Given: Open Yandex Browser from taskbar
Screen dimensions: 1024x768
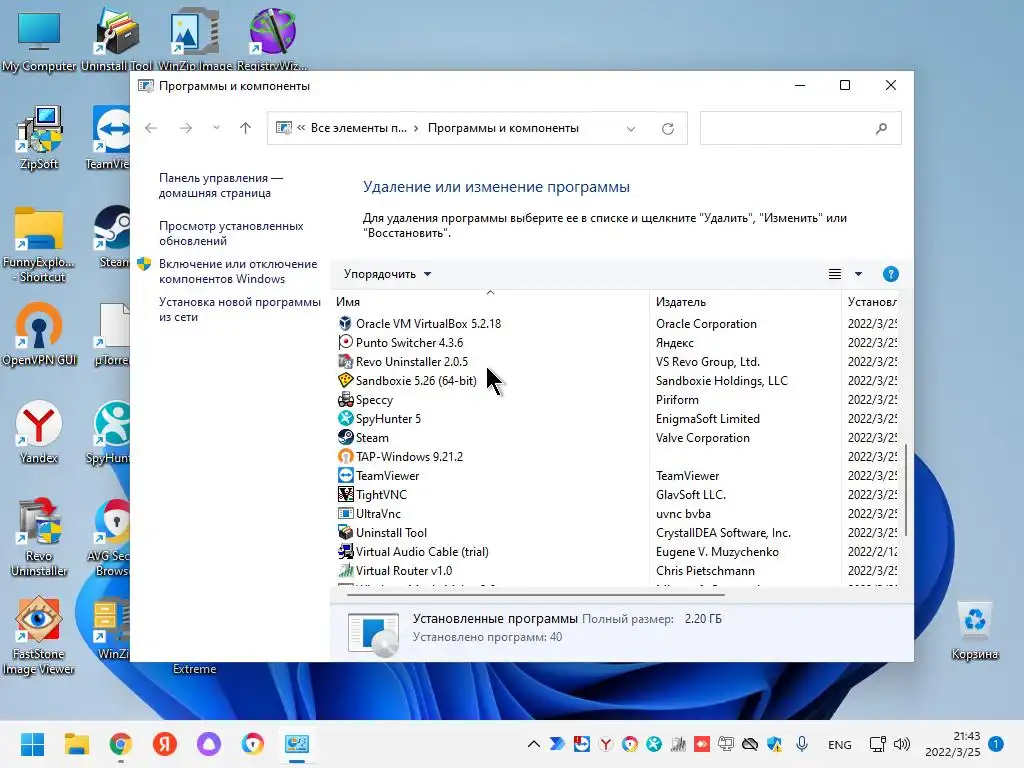Looking at the screenshot, I should 165,744.
